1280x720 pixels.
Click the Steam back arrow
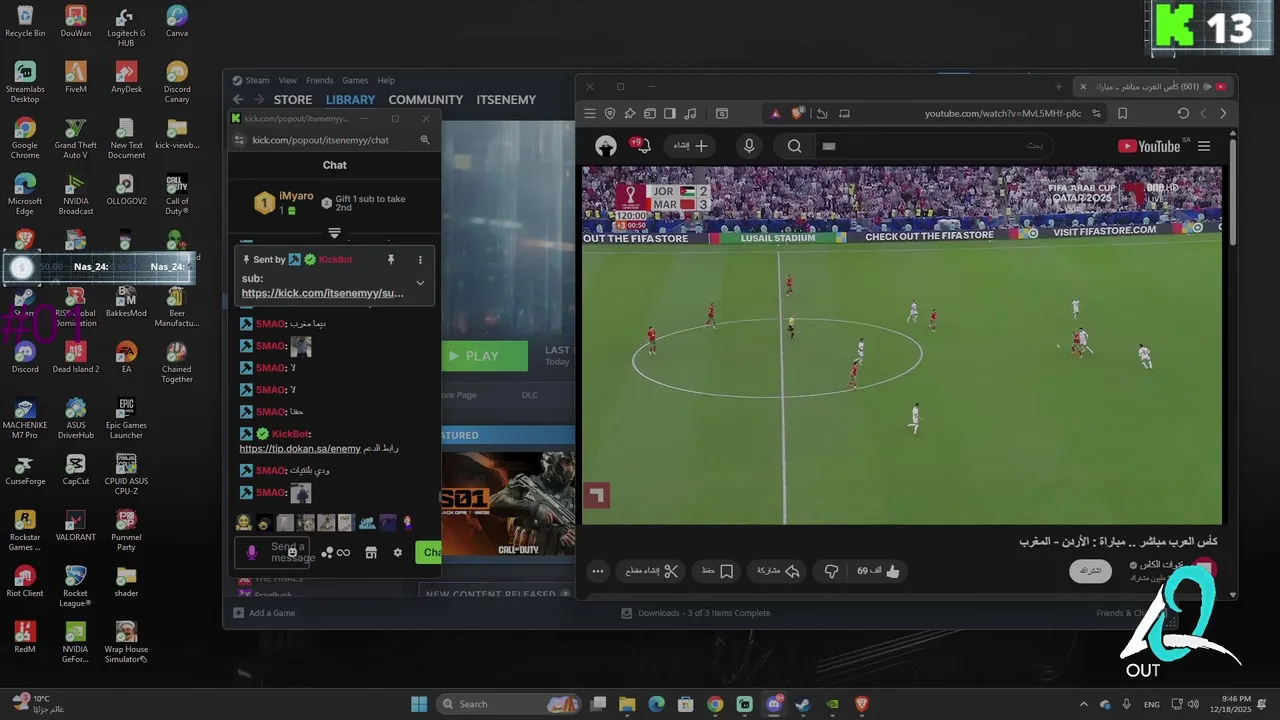tap(238, 100)
